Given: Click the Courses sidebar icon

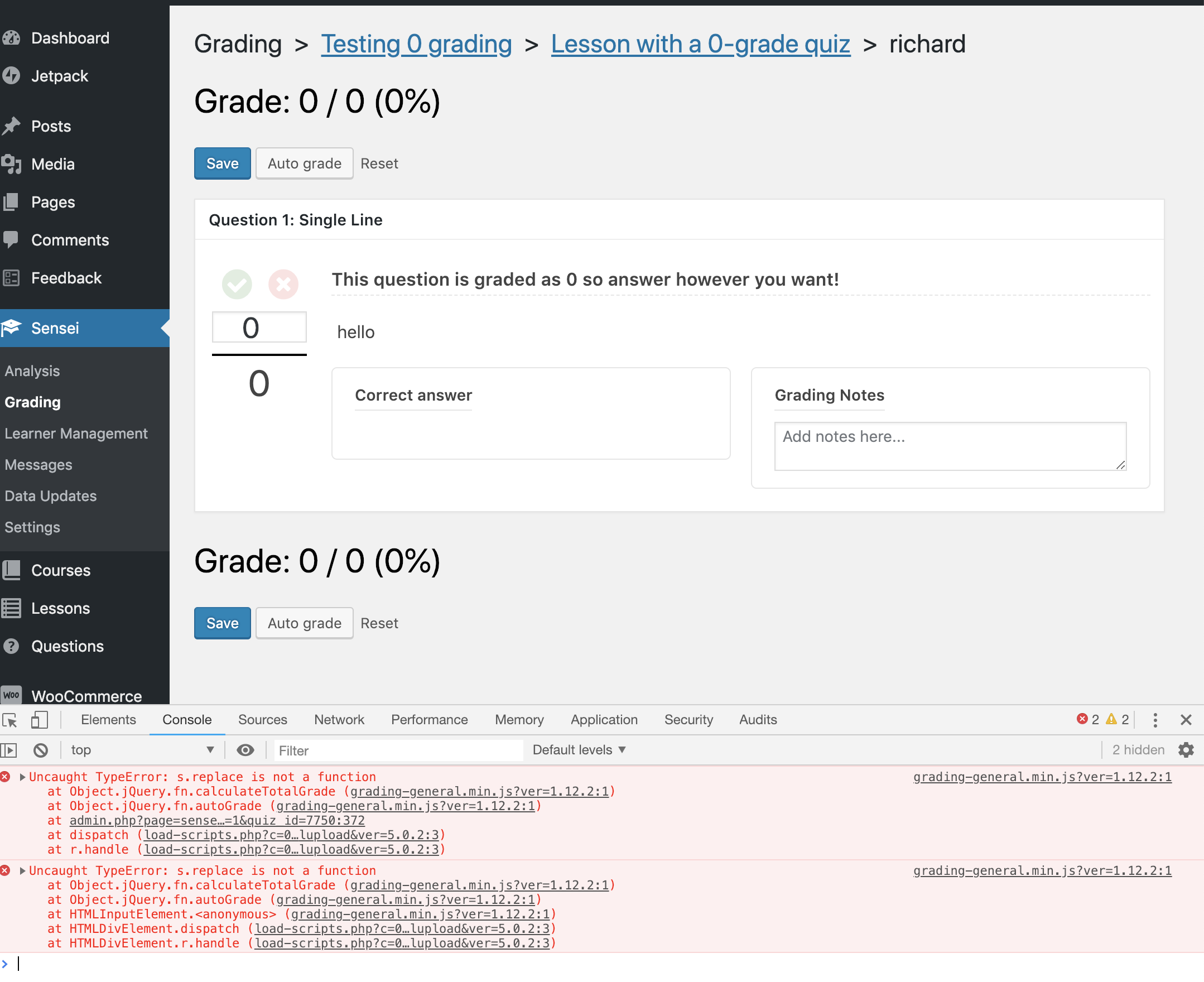Looking at the screenshot, I should click(x=12, y=570).
